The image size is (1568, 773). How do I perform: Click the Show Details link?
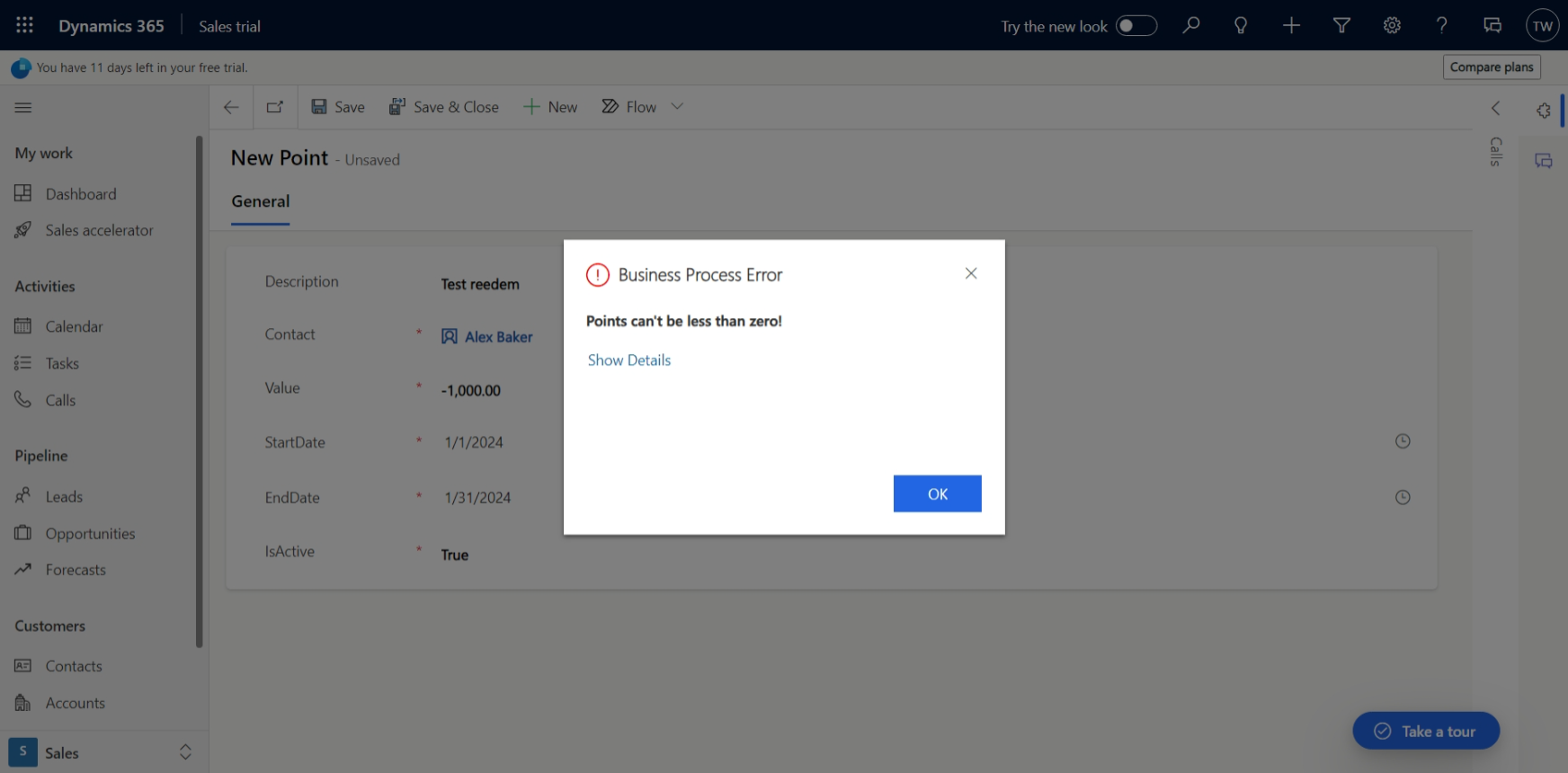pyautogui.click(x=629, y=360)
